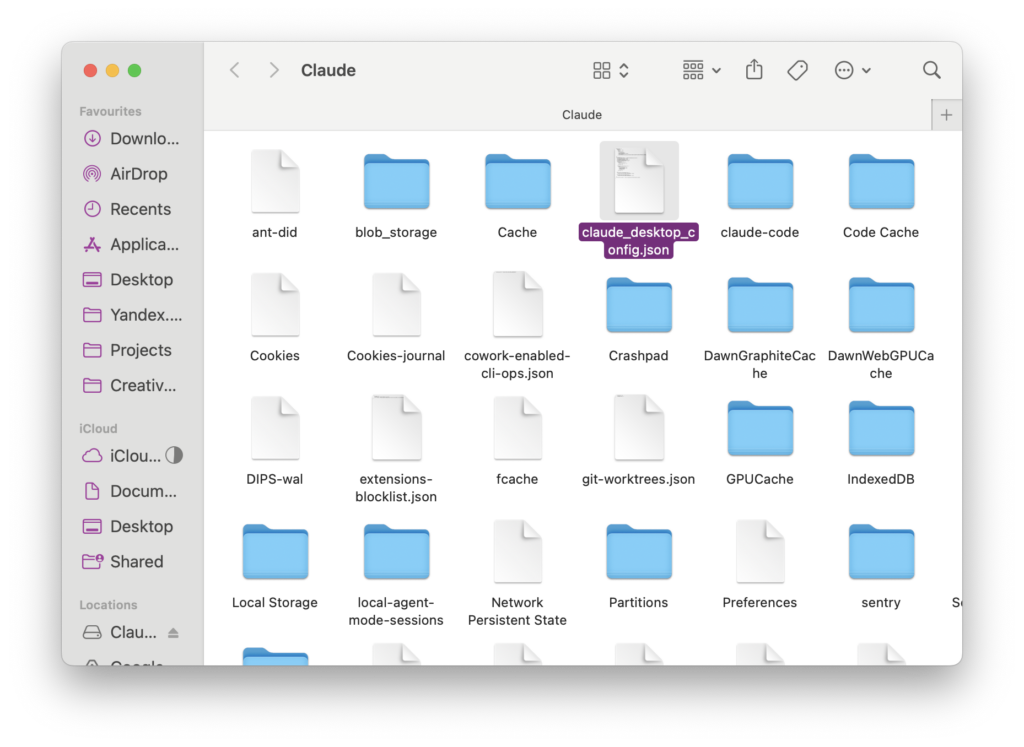Open the More actions ellipsis menu
The image size is (1024, 747).
(852, 70)
